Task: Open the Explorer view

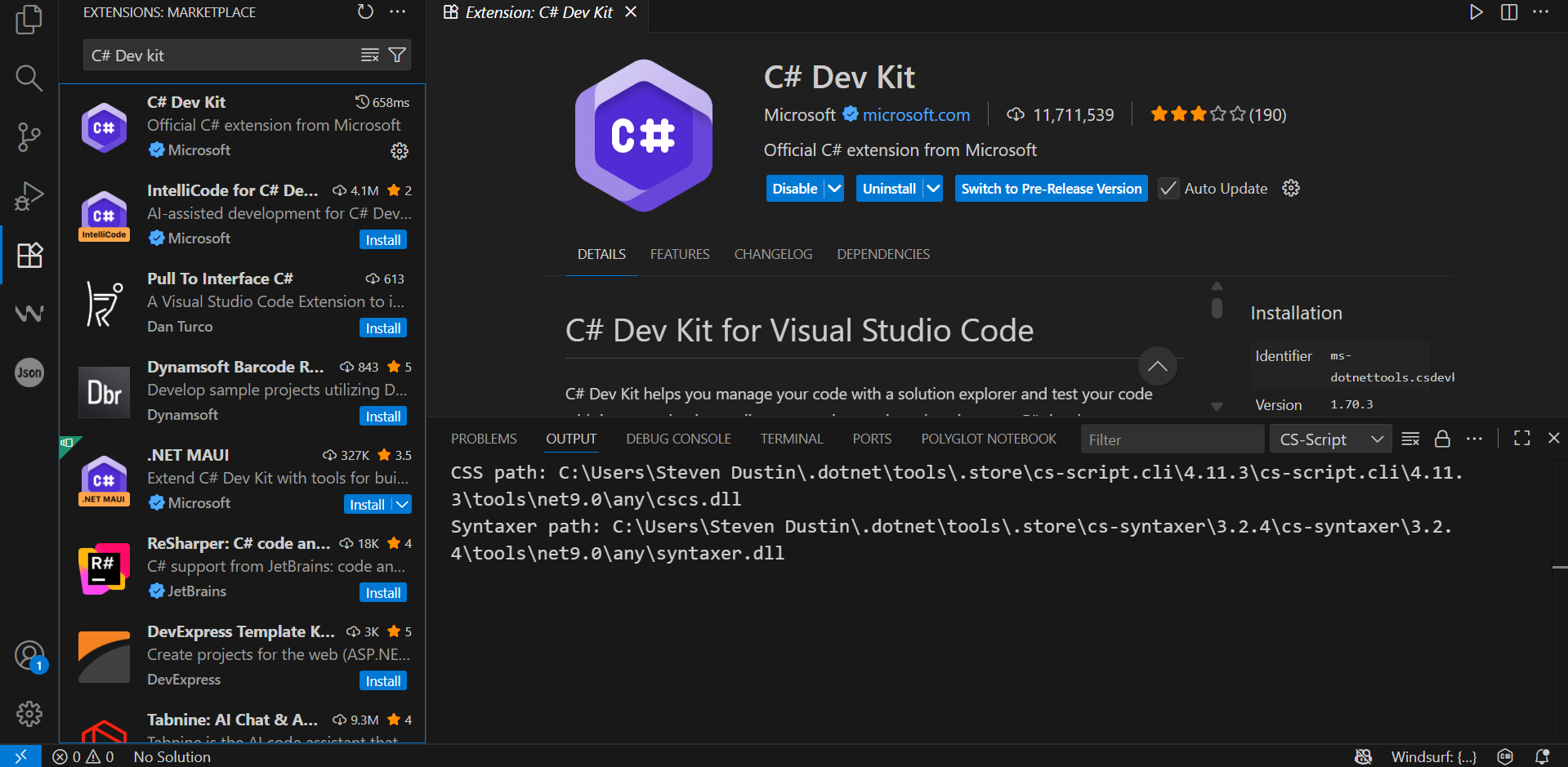Action: [29, 20]
